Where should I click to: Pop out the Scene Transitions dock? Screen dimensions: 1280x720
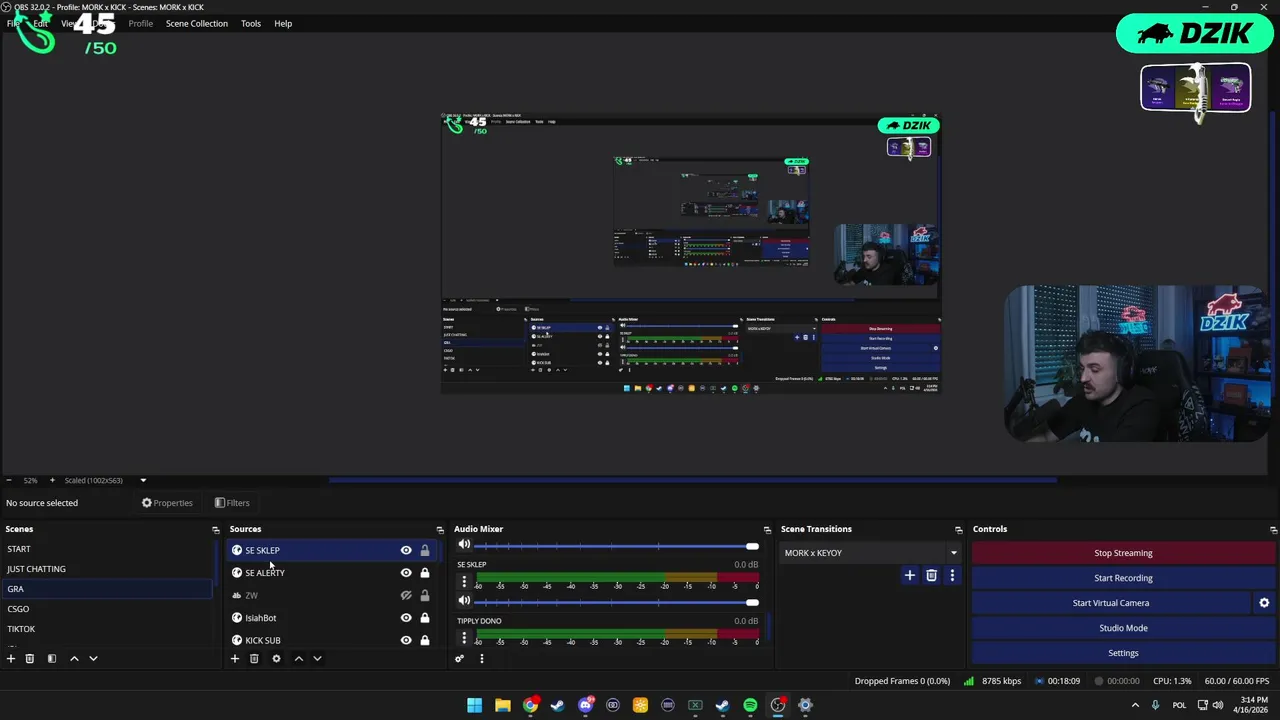click(958, 530)
